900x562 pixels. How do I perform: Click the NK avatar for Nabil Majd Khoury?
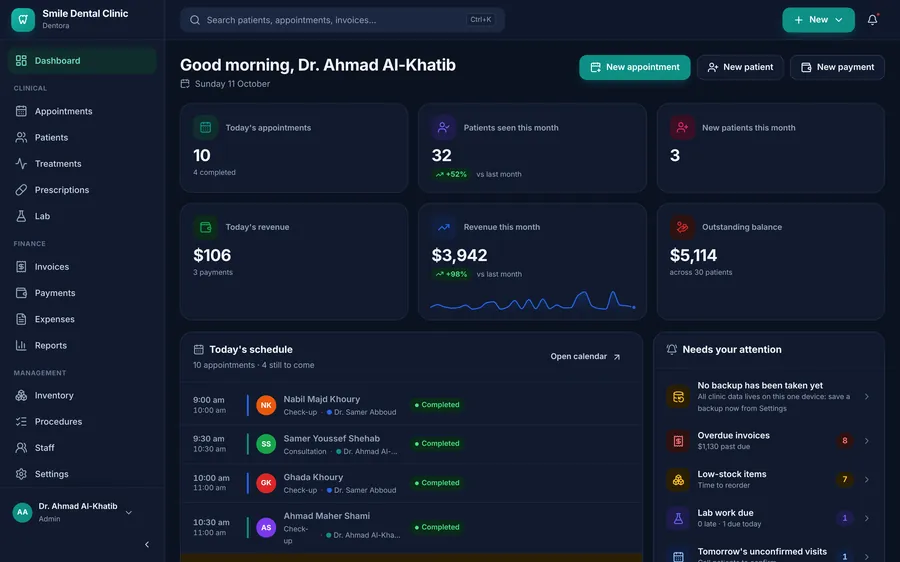pos(266,405)
